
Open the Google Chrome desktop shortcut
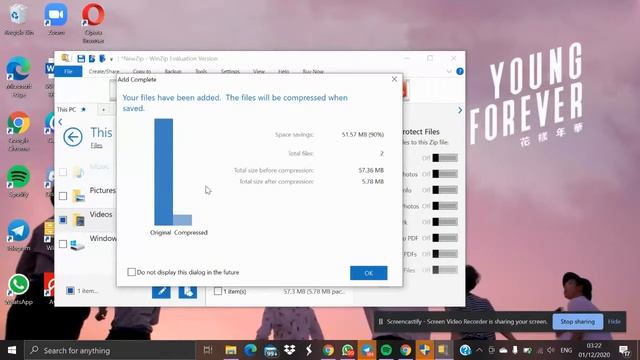coord(19,131)
